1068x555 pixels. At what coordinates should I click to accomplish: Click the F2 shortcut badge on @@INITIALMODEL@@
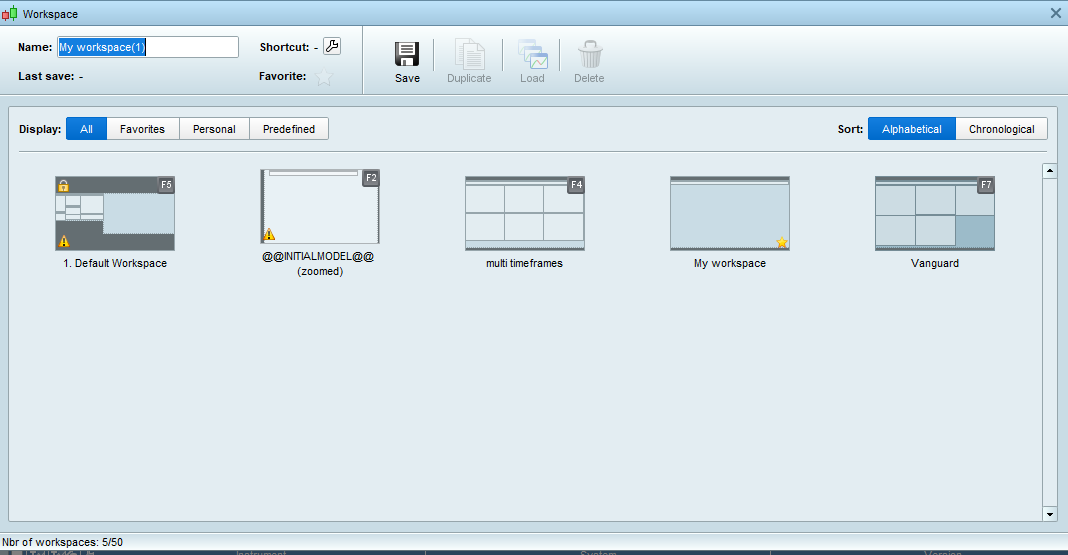coord(371,178)
